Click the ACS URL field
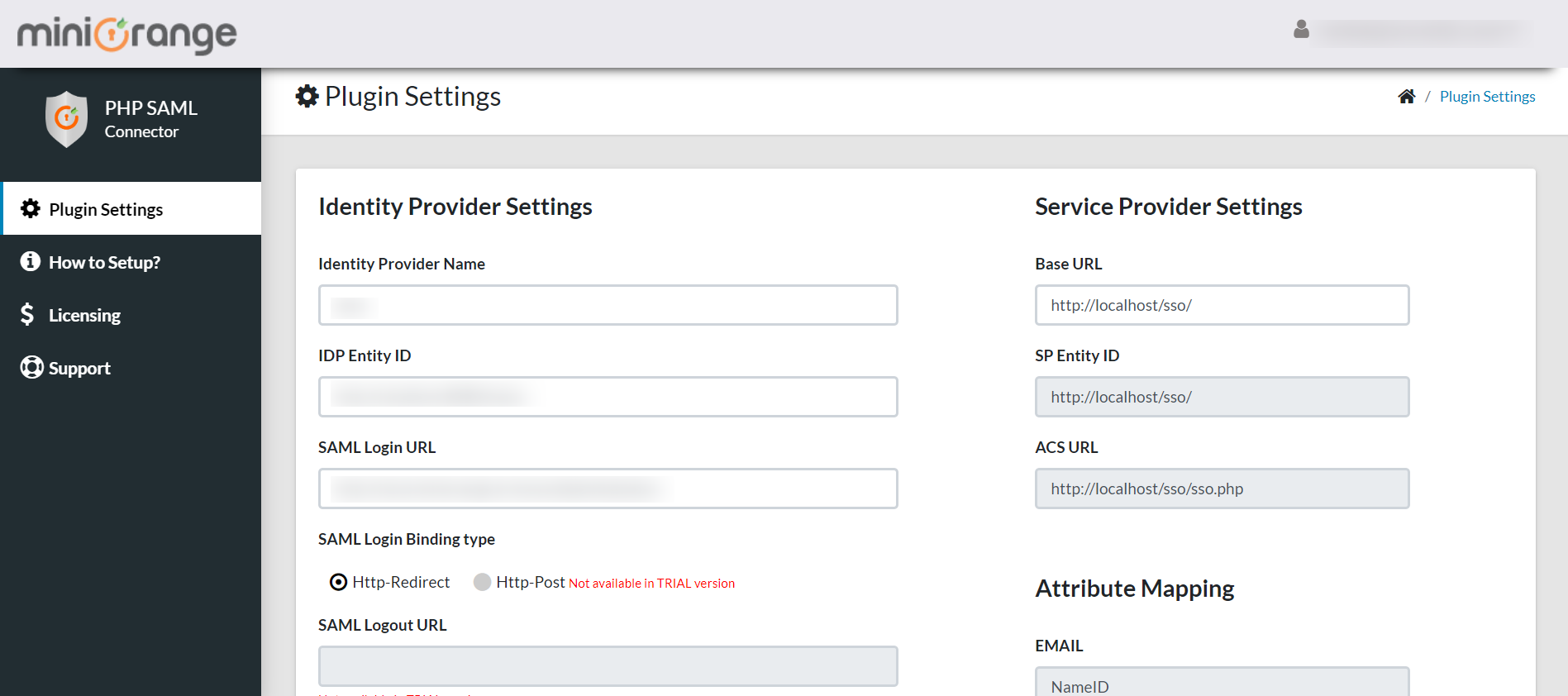The height and width of the screenshot is (696, 1568). 1222,489
